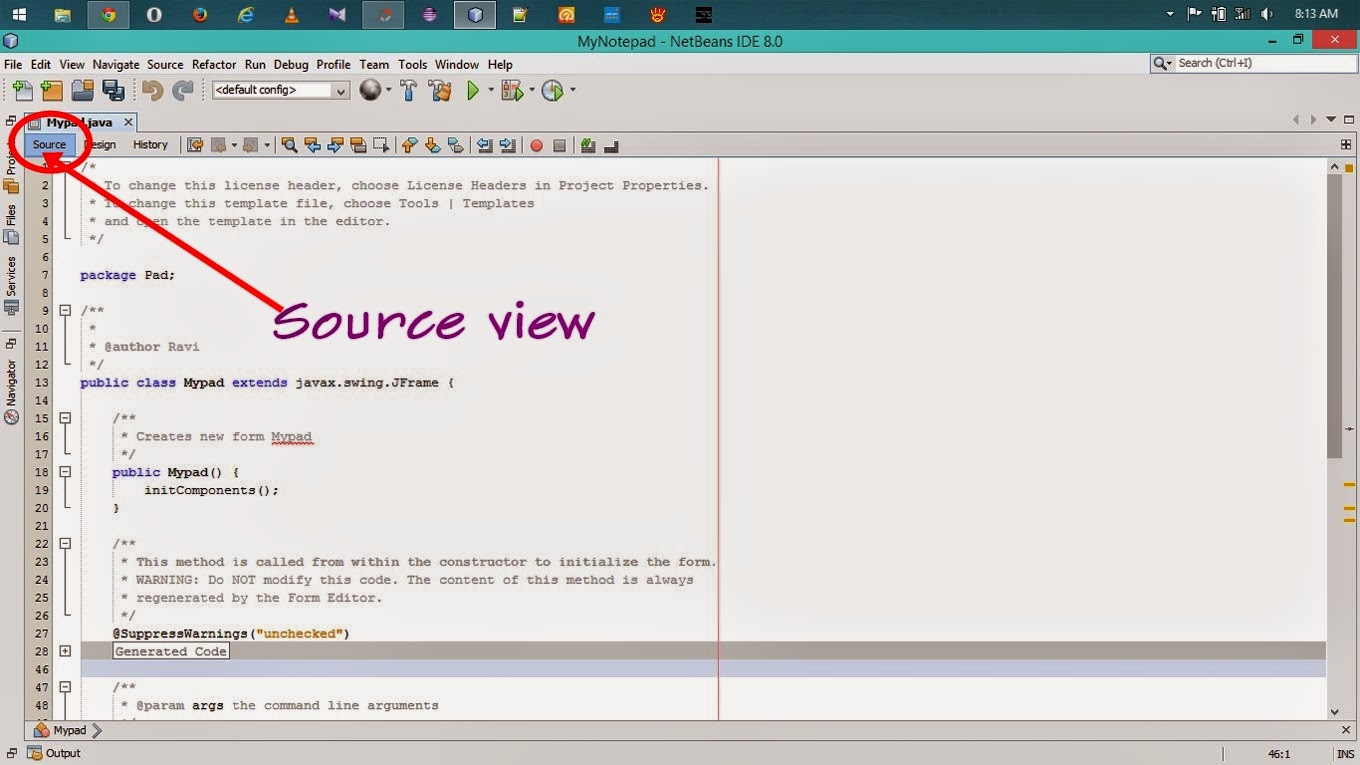Click the Find Selection magnifier icon
The image size is (1360, 765).
point(289,145)
